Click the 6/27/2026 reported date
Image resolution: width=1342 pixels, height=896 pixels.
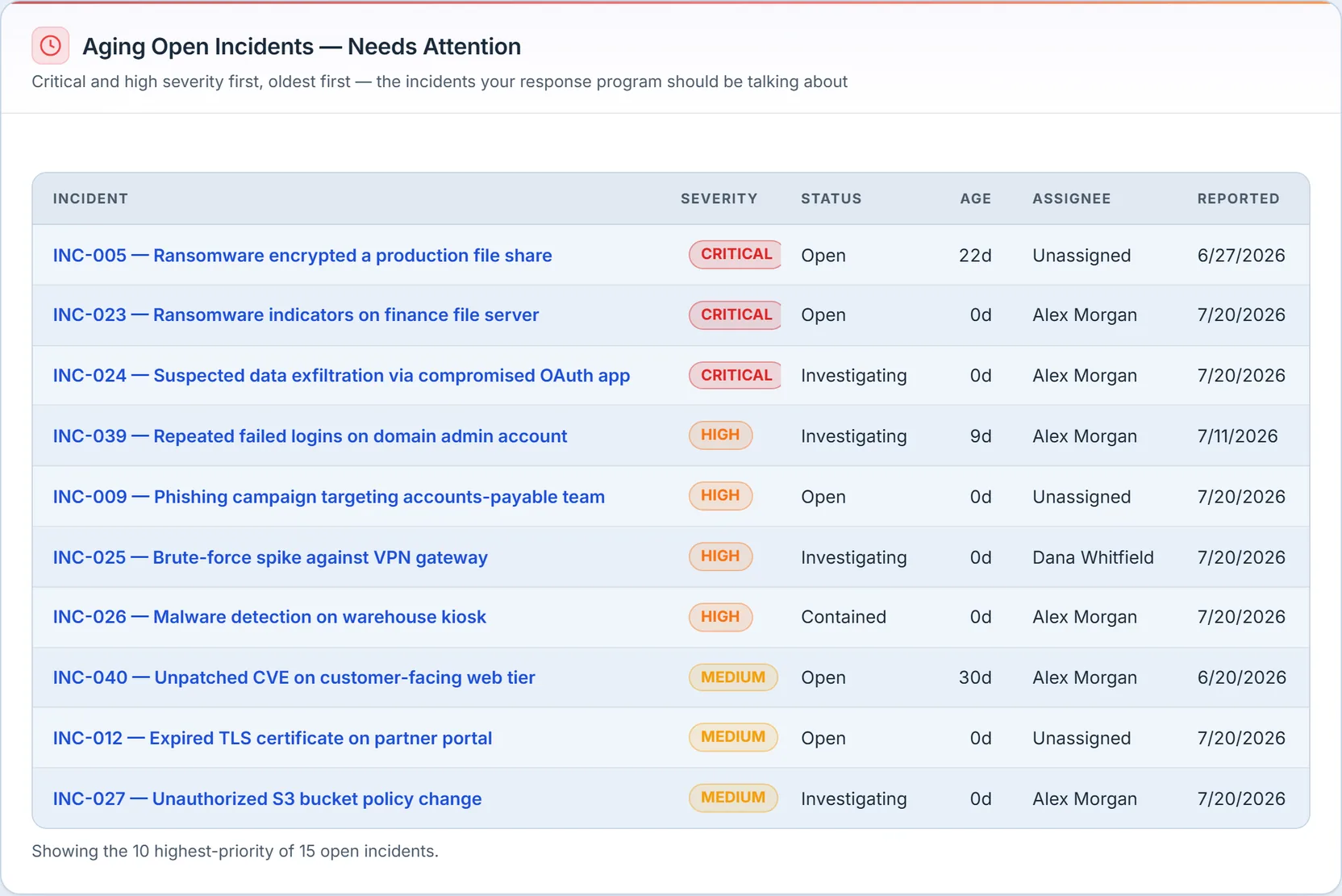[1241, 256]
